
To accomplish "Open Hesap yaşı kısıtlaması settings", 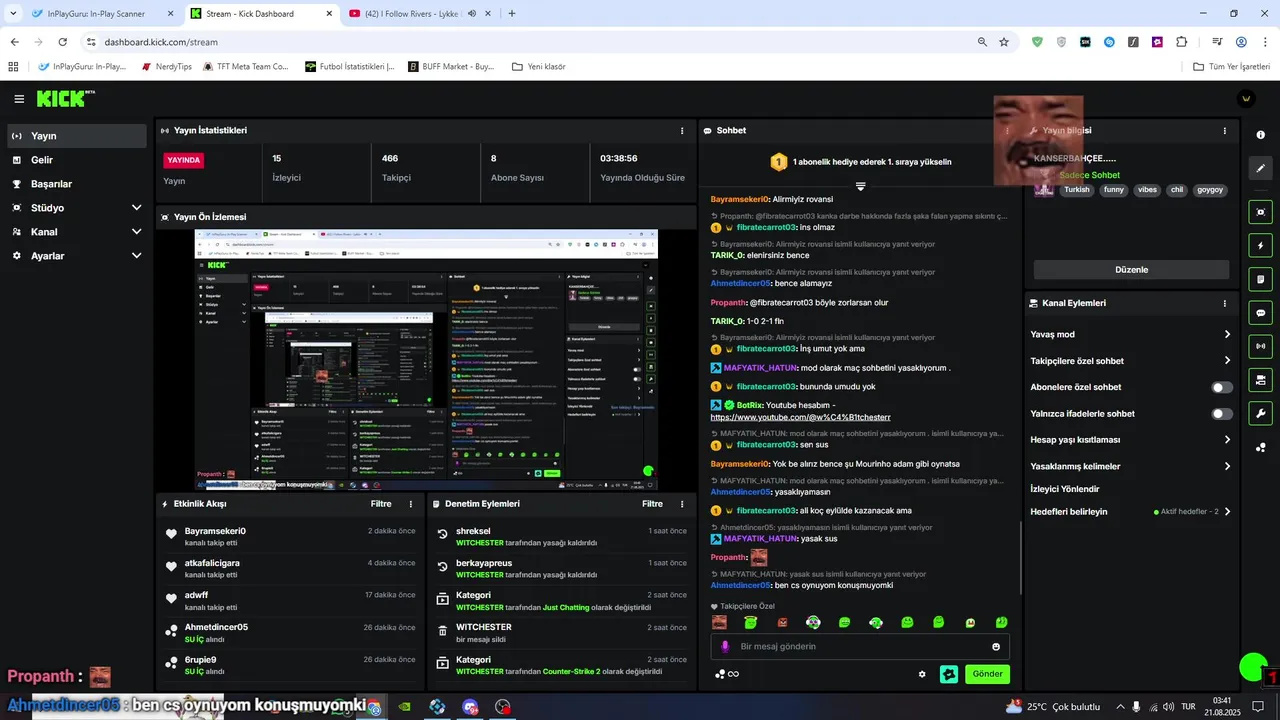I will click(1131, 440).
